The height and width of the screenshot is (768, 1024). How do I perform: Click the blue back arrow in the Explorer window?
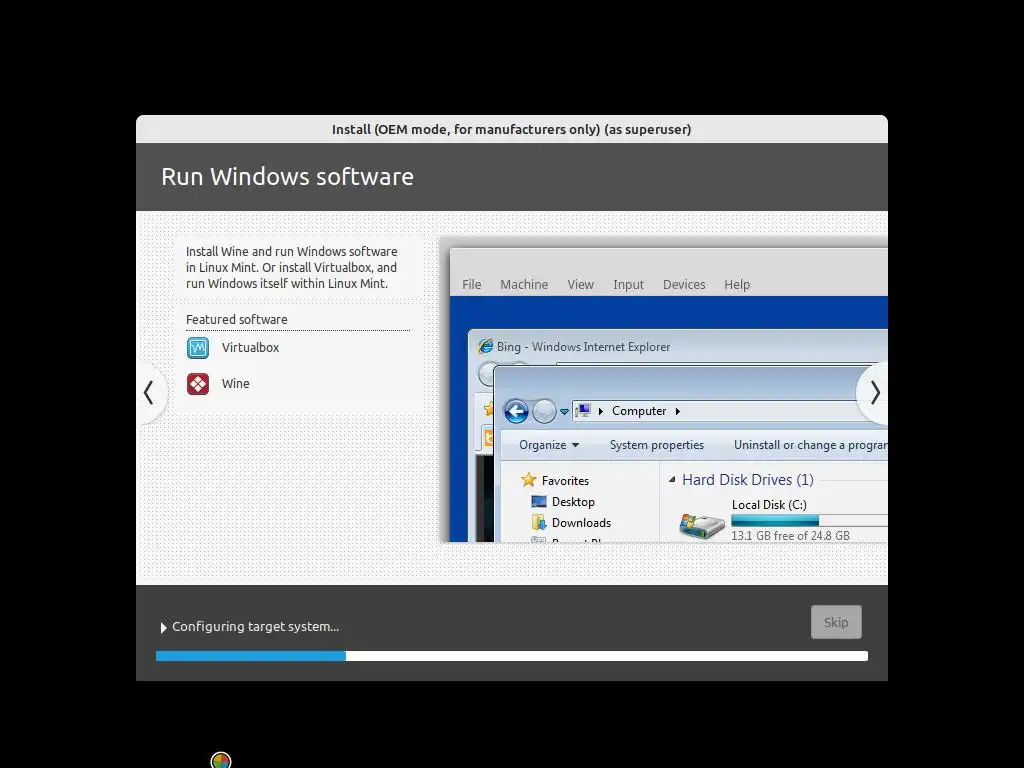(x=516, y=411)
